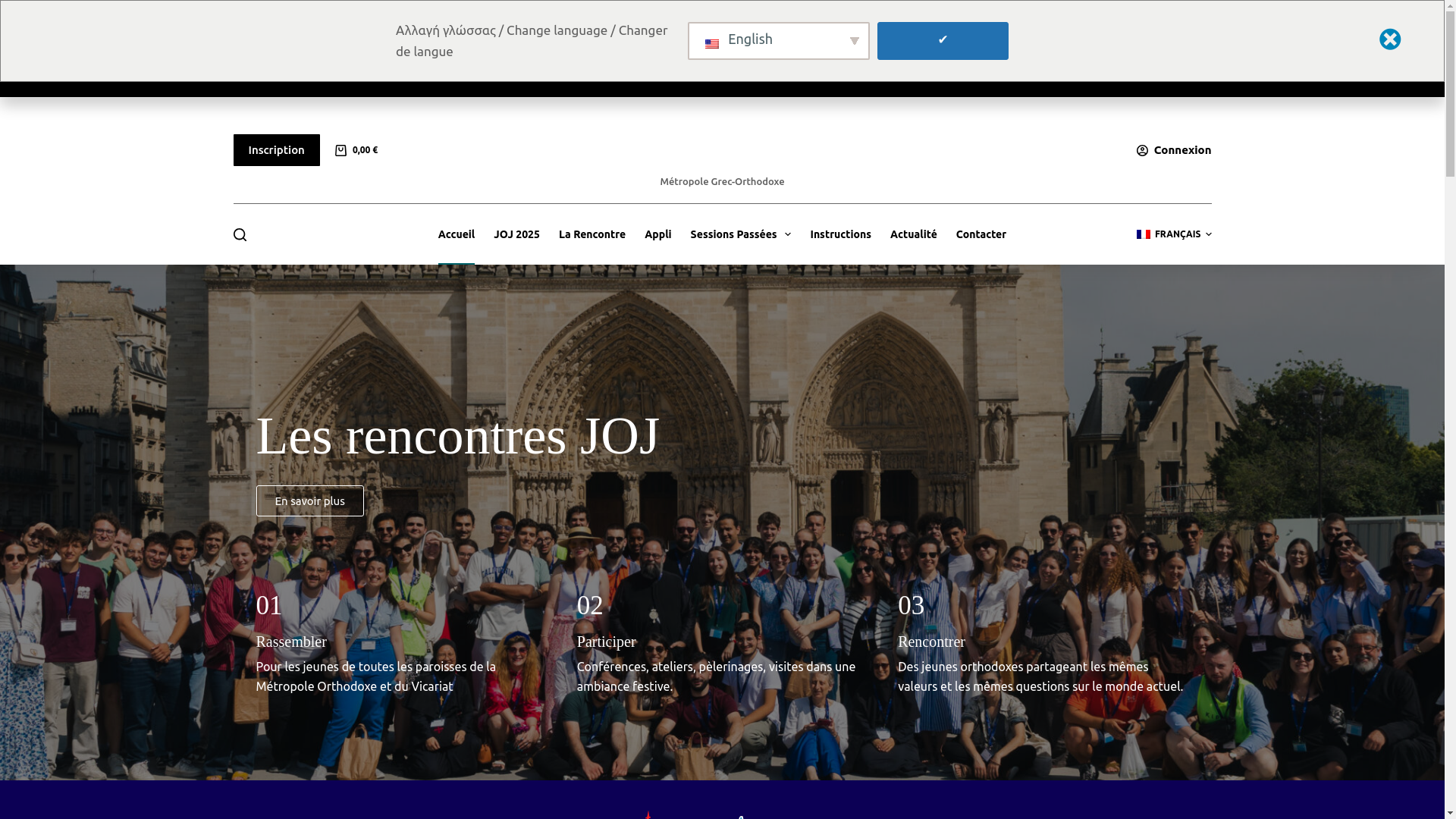Click the En savoir plus button
1456x819 pixels.
coord(309,501)
